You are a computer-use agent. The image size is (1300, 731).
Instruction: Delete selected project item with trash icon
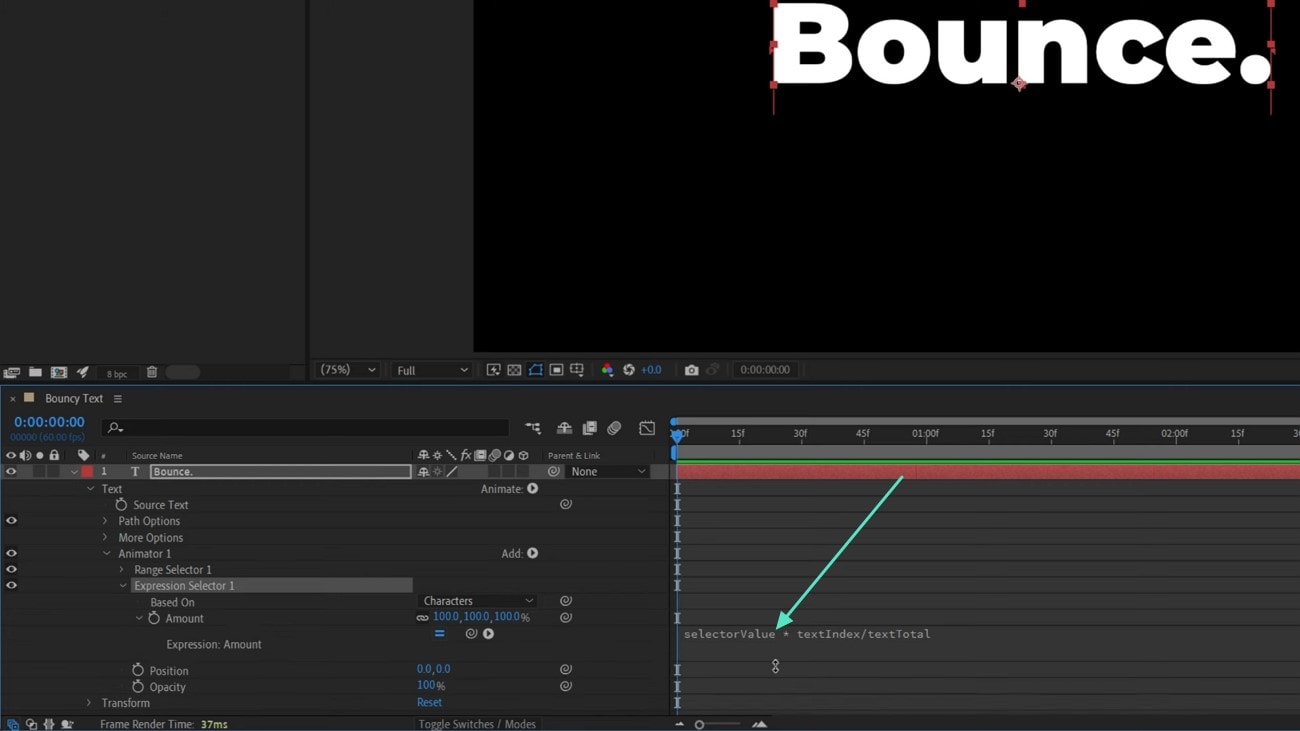[x=152, y=372]
